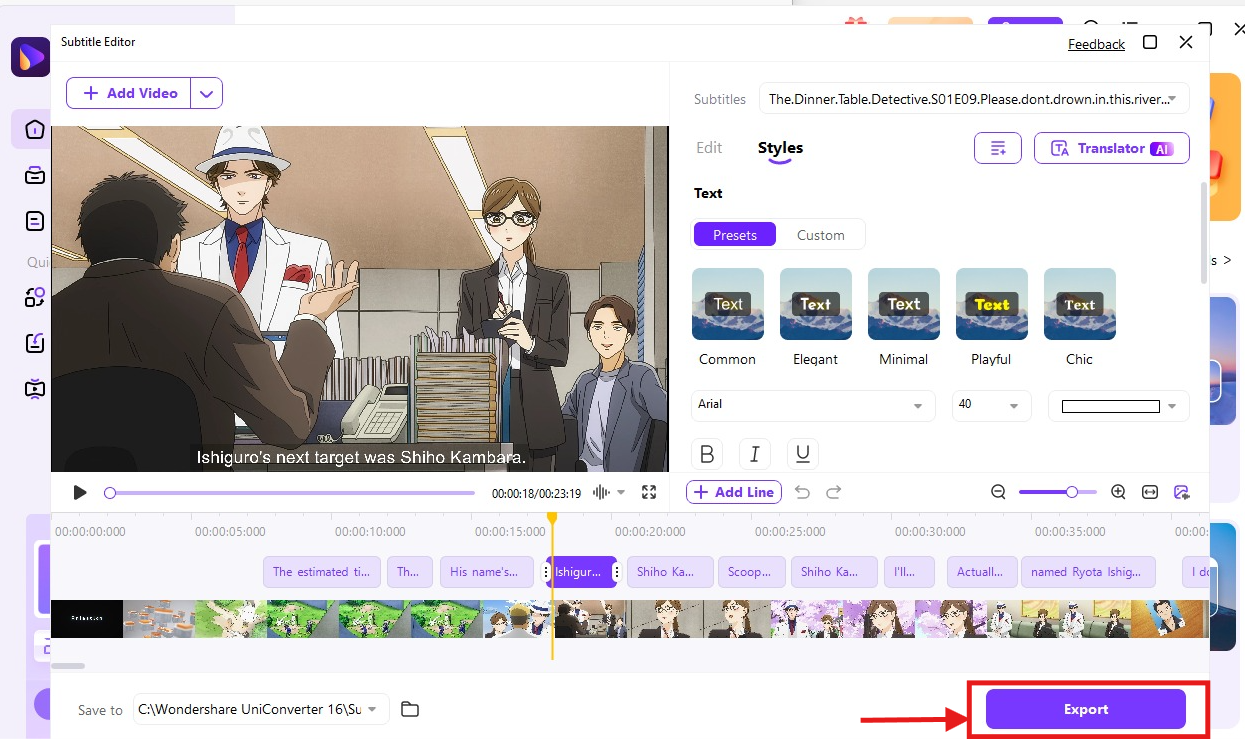Choose the Minimal text preset
This screenshot has width=1245, height=739.
[x=904, y=304]
